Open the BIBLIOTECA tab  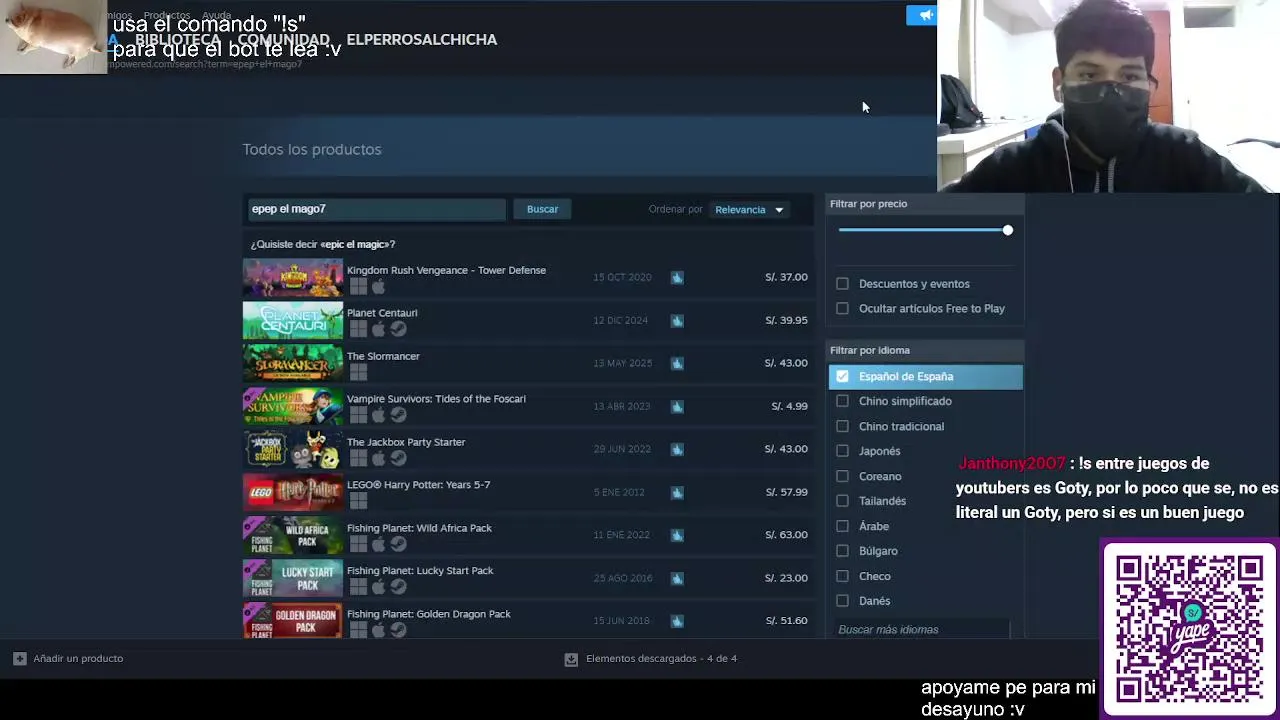coord(178,40)
